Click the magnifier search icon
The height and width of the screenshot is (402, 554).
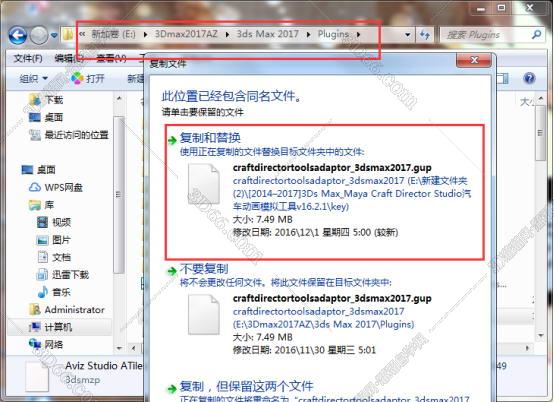[536, 34]
